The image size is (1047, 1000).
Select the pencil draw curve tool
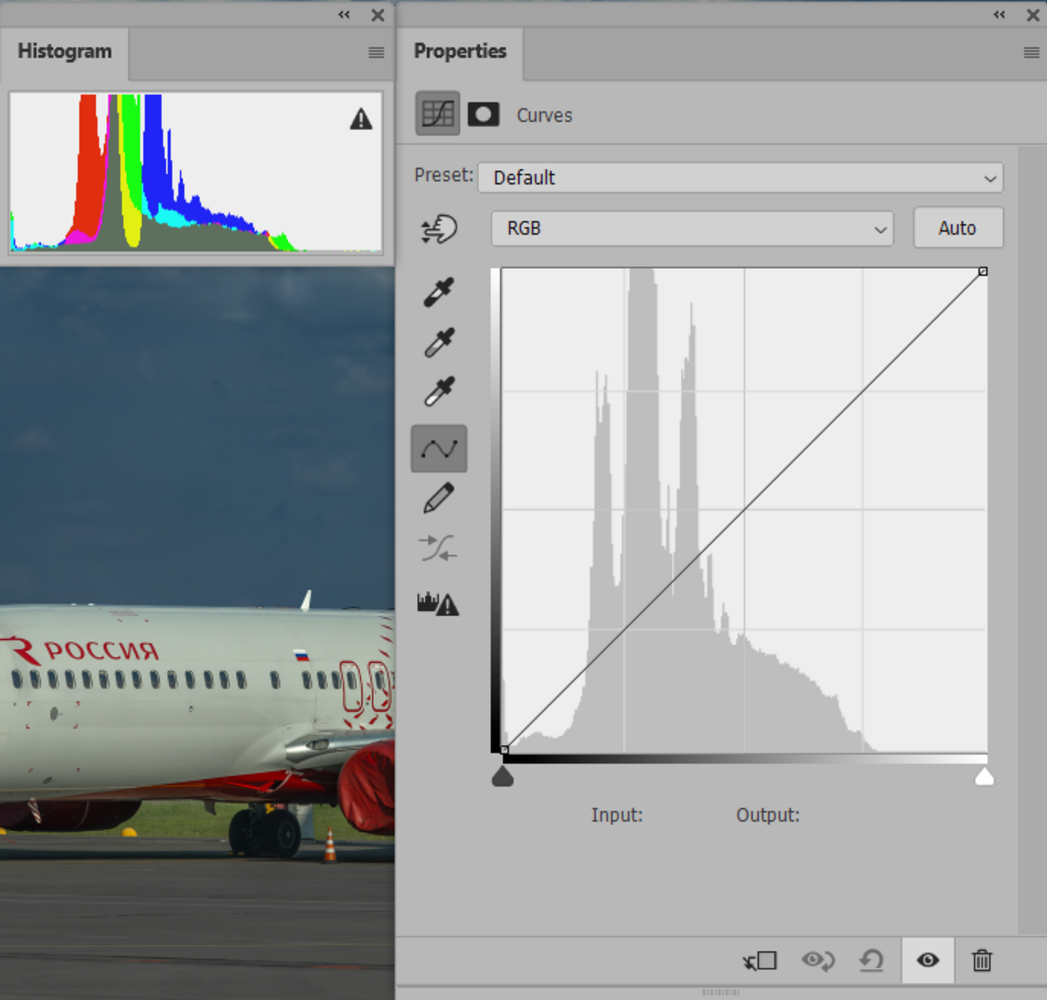coord(439,497)
